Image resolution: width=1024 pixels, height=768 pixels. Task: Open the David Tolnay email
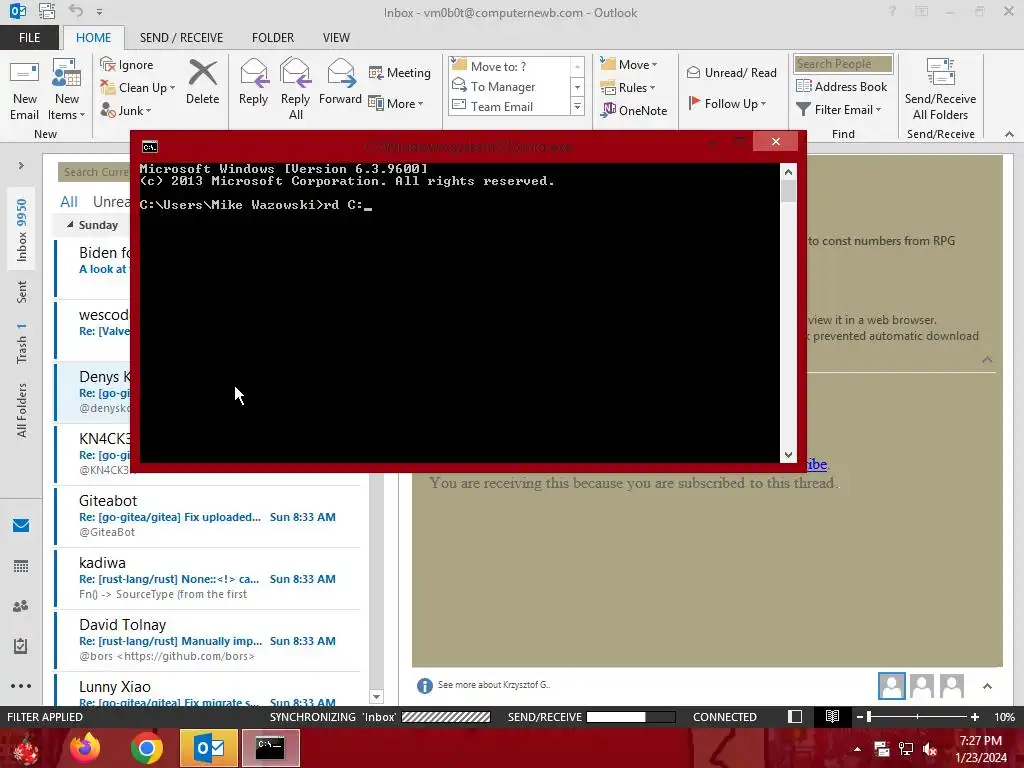pyautogui.click(x=208, y=640)
